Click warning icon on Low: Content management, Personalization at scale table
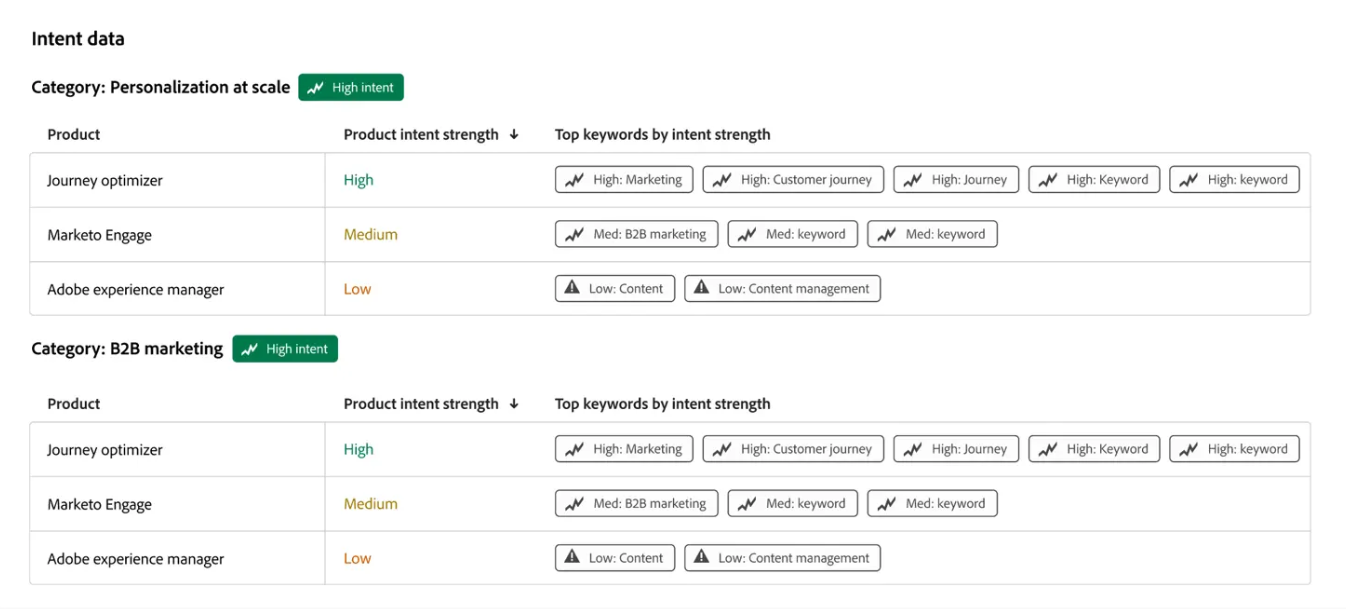 click(x=702, y=288)
